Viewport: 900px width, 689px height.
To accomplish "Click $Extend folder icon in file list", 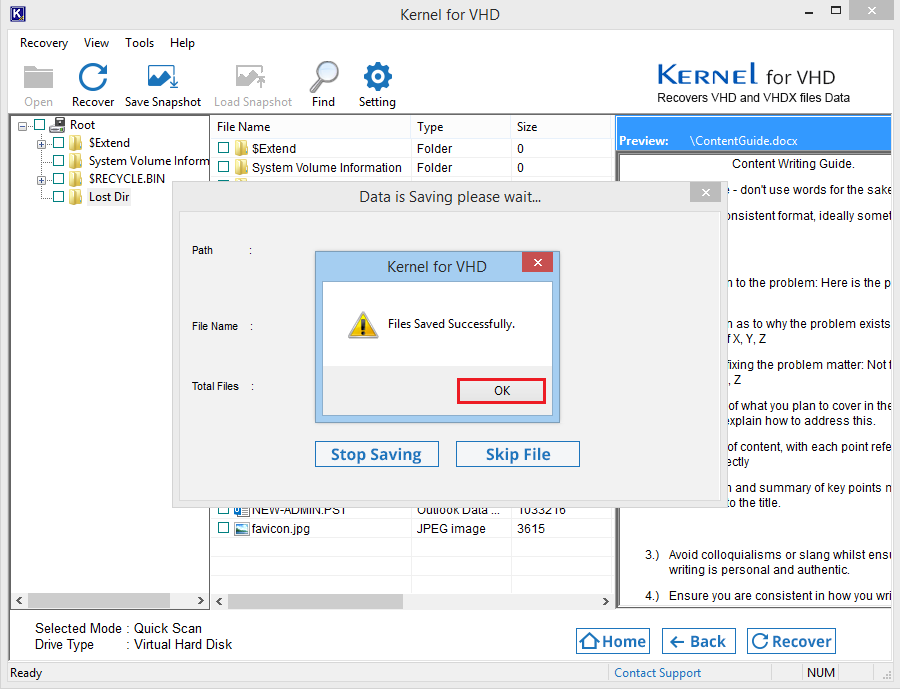I will (242, 148).
